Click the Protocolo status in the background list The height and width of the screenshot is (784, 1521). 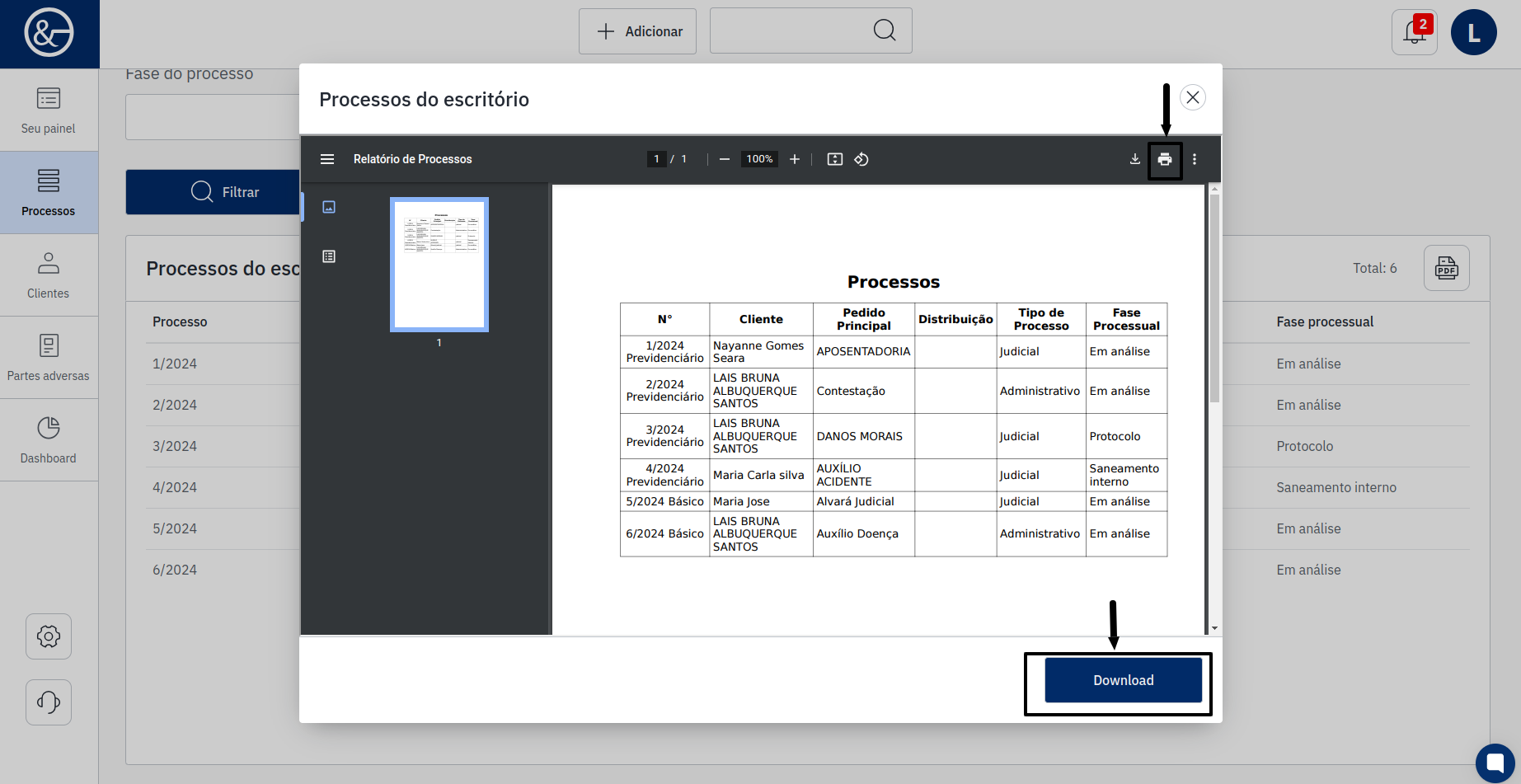pyautogui.click(x=1305, y=446)
